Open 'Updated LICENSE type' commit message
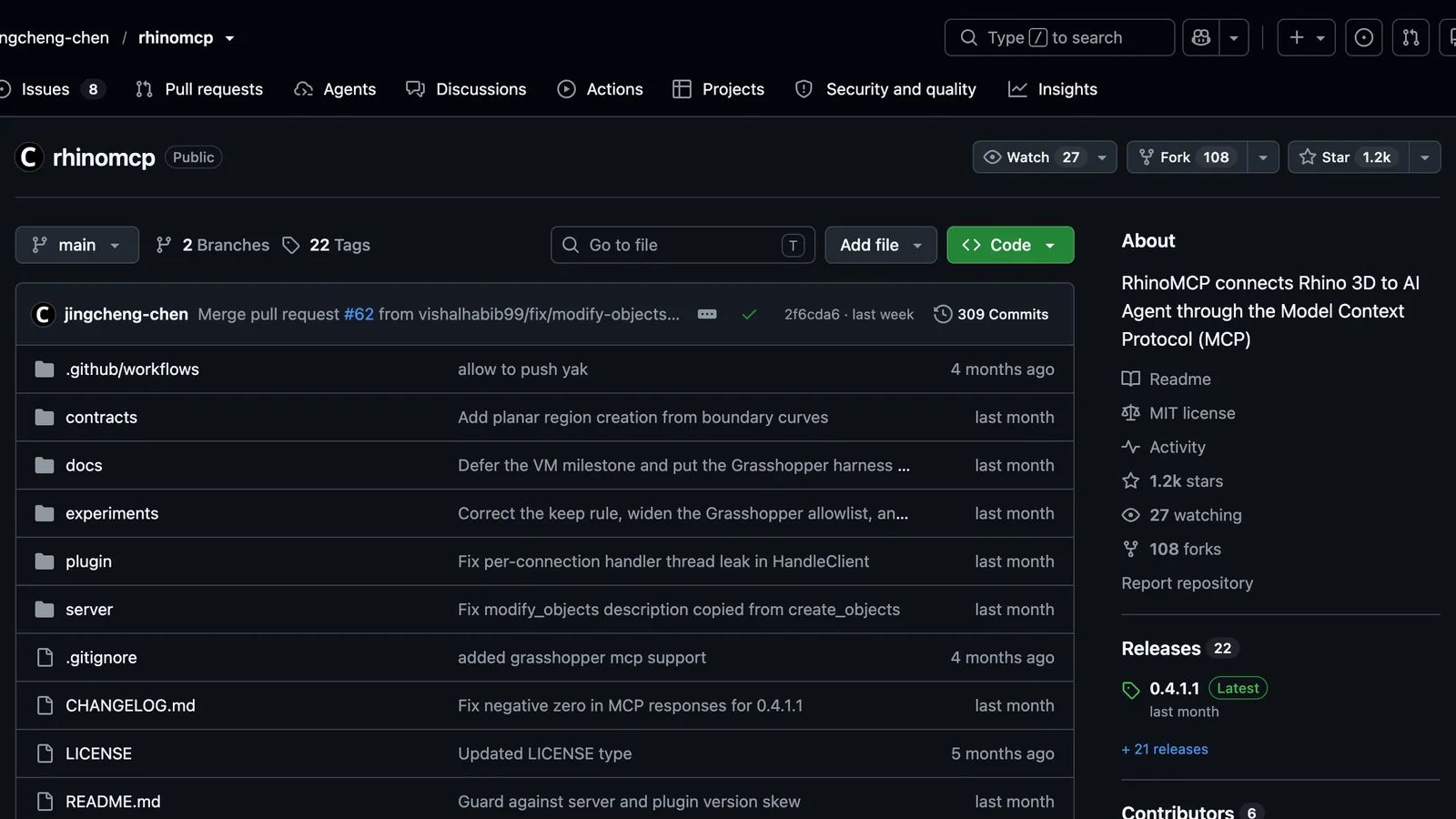1456x819 pixels. coord(544,753)
